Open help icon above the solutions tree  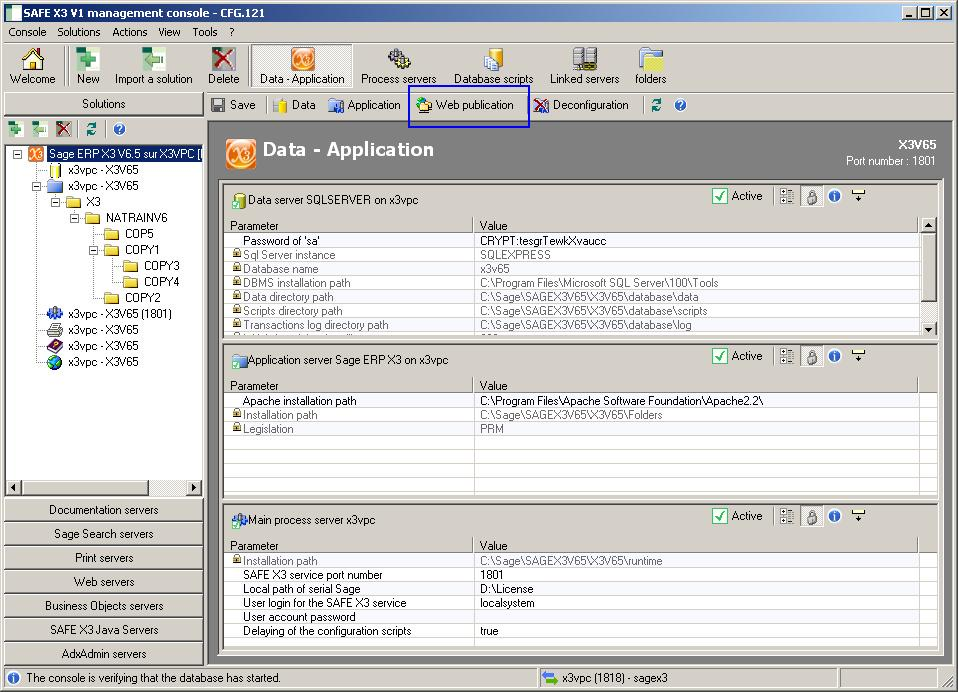[119, 129]
